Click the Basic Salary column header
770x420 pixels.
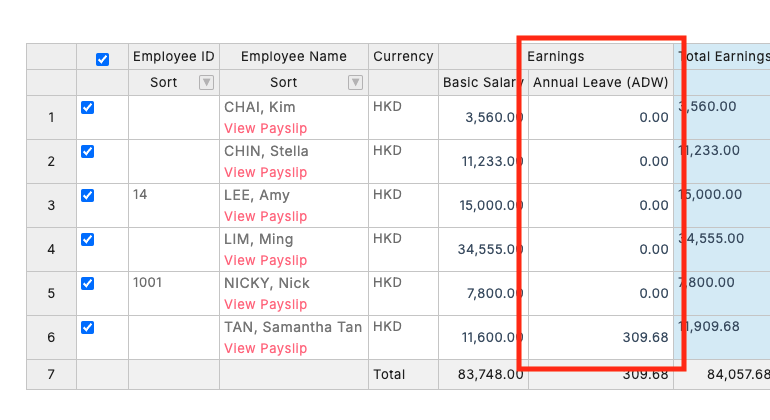483,83
